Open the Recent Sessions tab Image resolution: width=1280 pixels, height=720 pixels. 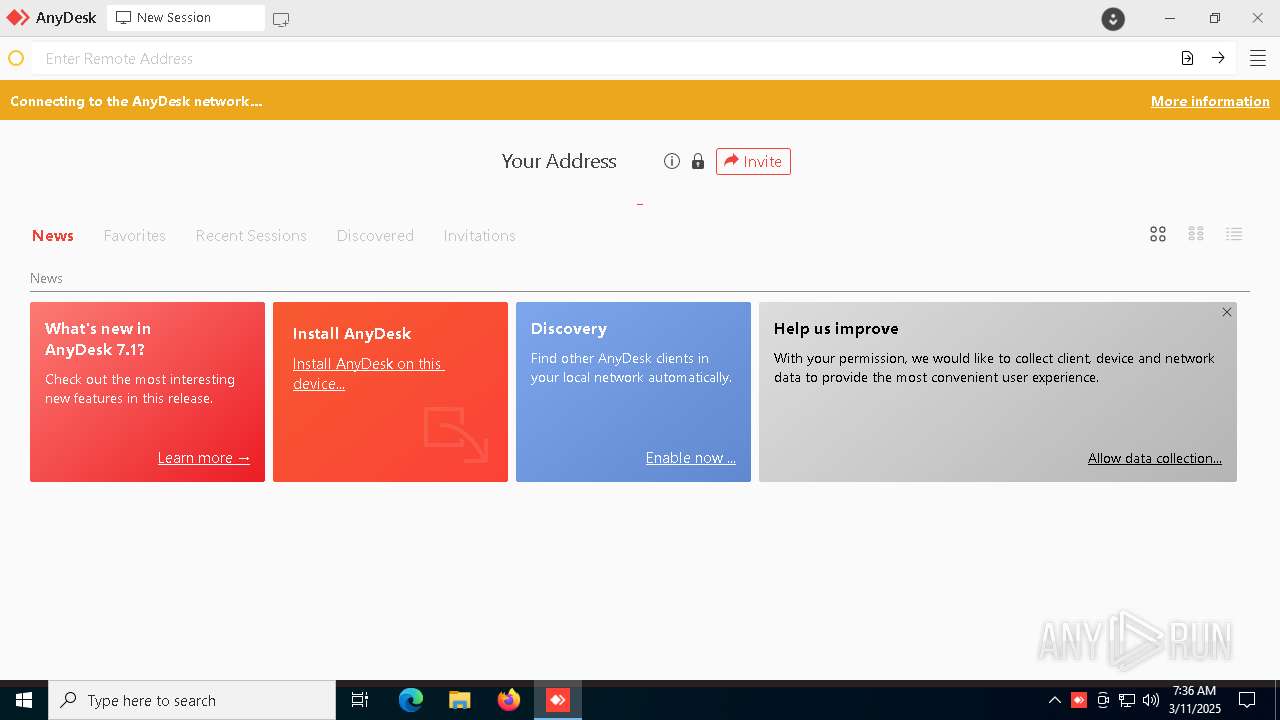[251, 236]
